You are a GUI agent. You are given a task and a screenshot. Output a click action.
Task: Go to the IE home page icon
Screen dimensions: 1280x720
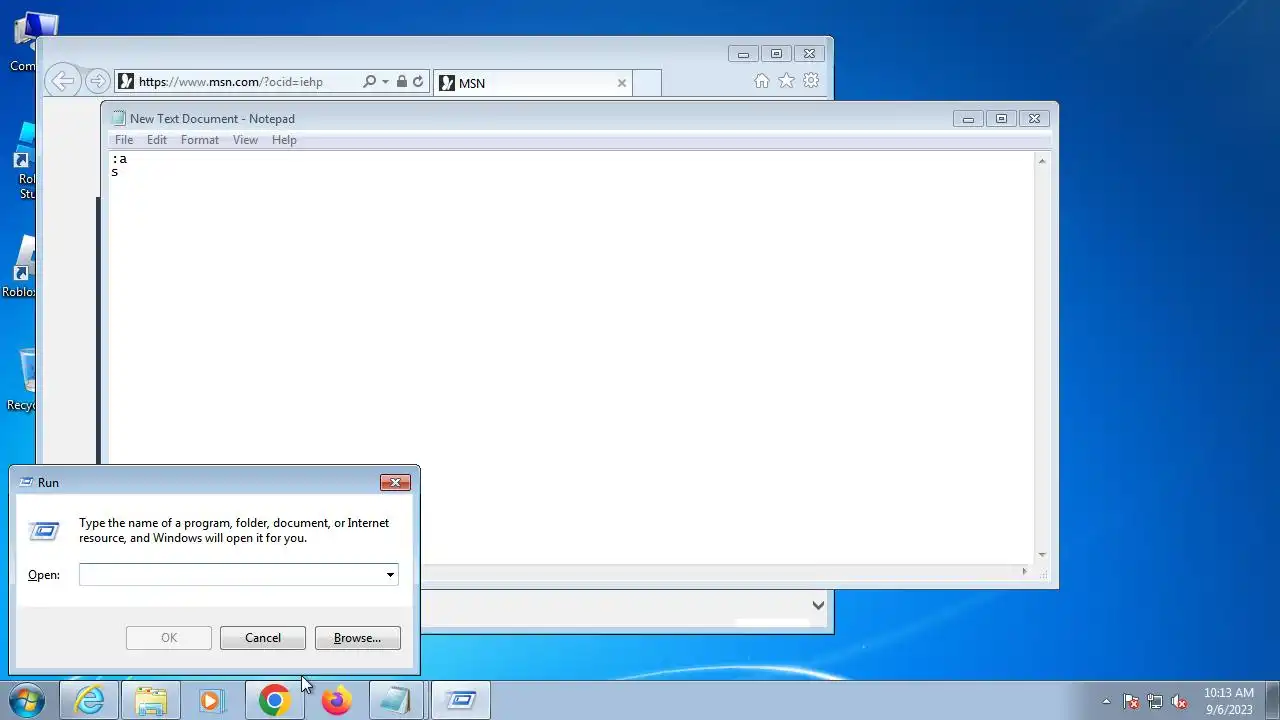(x=762, y=81)
